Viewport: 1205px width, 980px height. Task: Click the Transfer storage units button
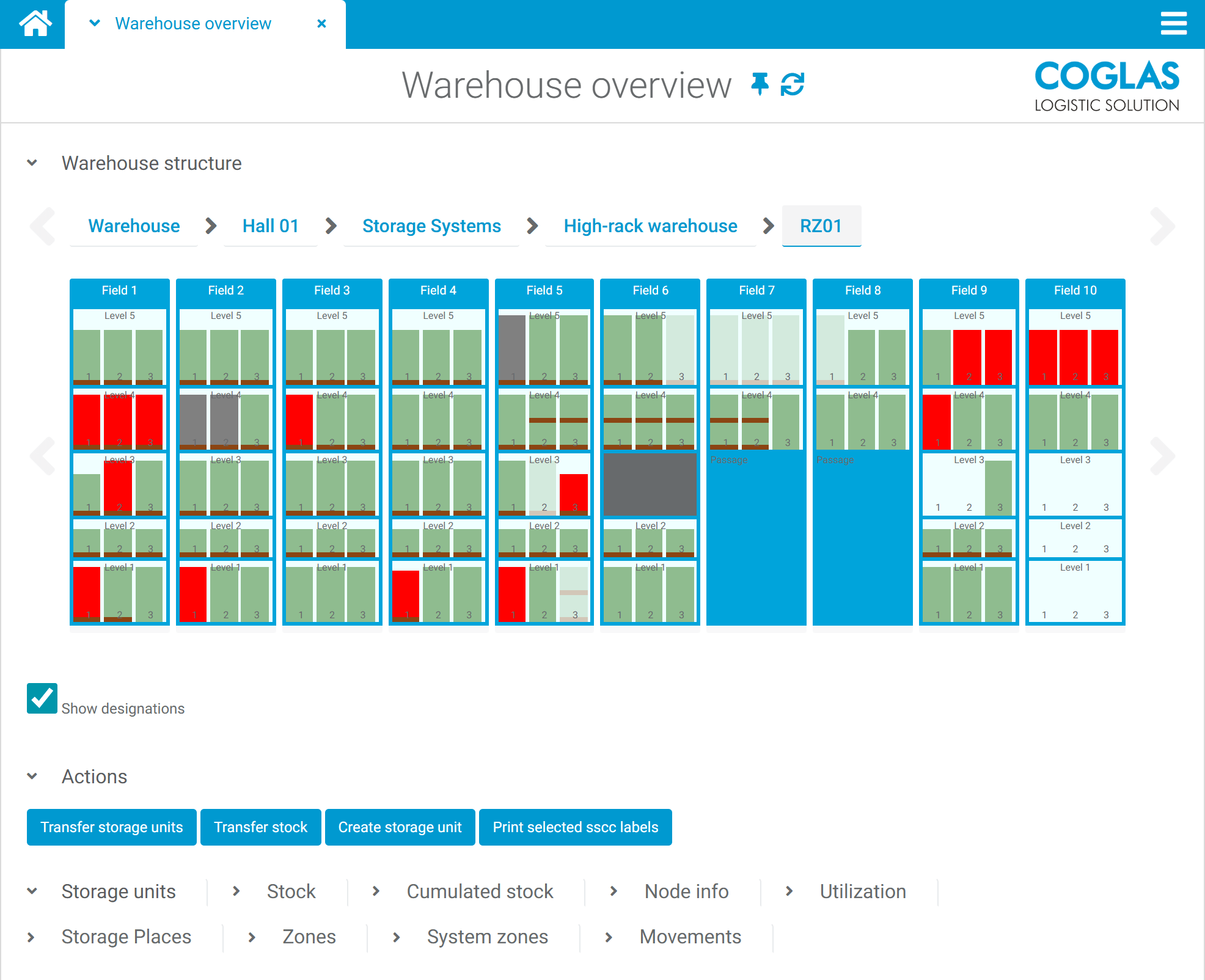(x=111, y=827)
